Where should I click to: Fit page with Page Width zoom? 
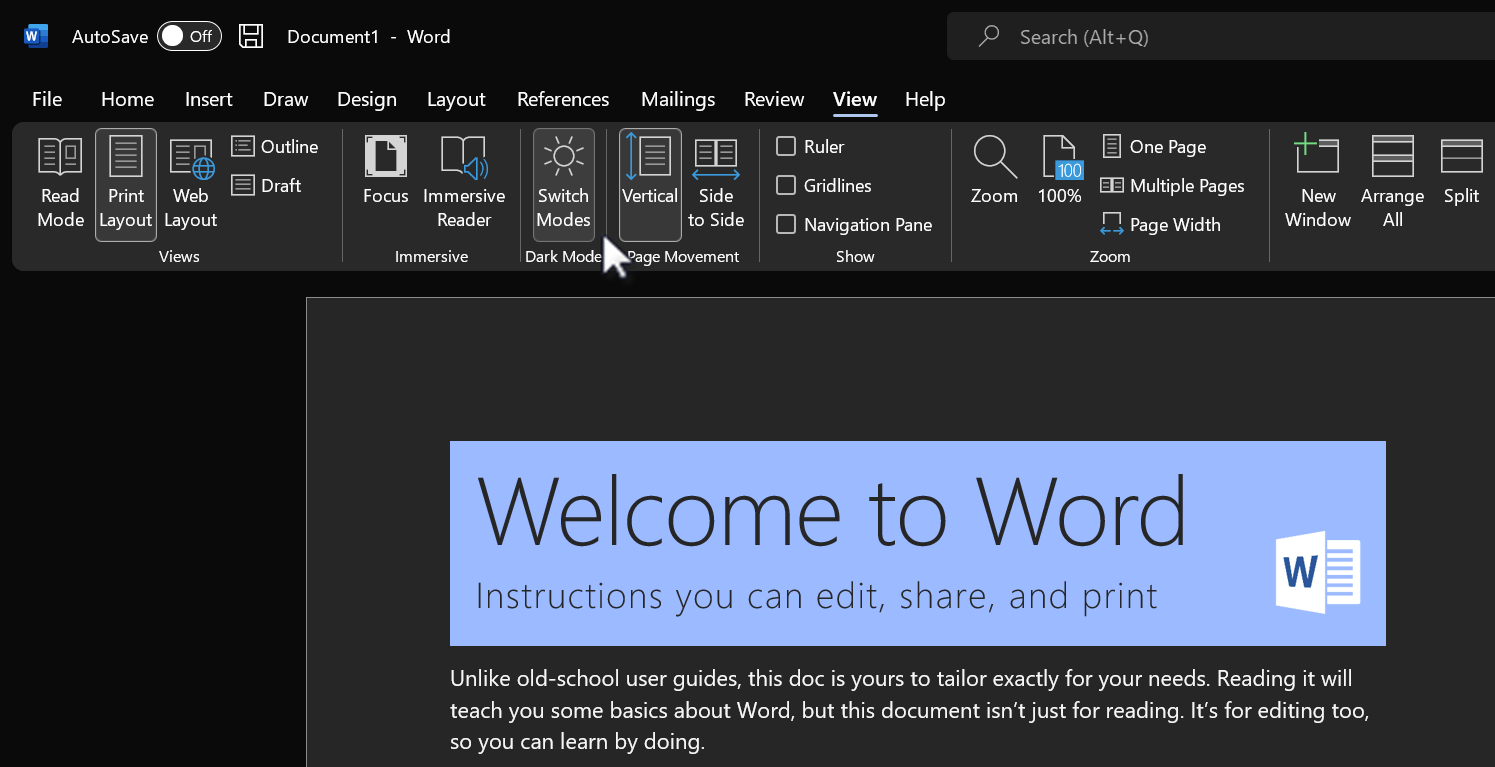click(x=1160, y=224)
